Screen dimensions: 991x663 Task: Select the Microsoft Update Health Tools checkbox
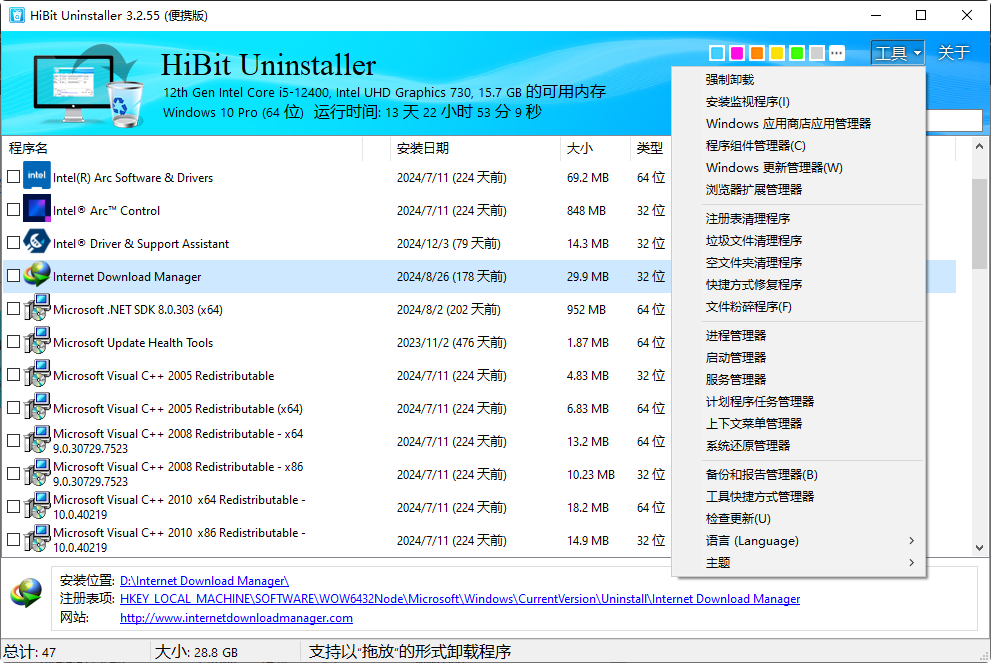point(13,342)
